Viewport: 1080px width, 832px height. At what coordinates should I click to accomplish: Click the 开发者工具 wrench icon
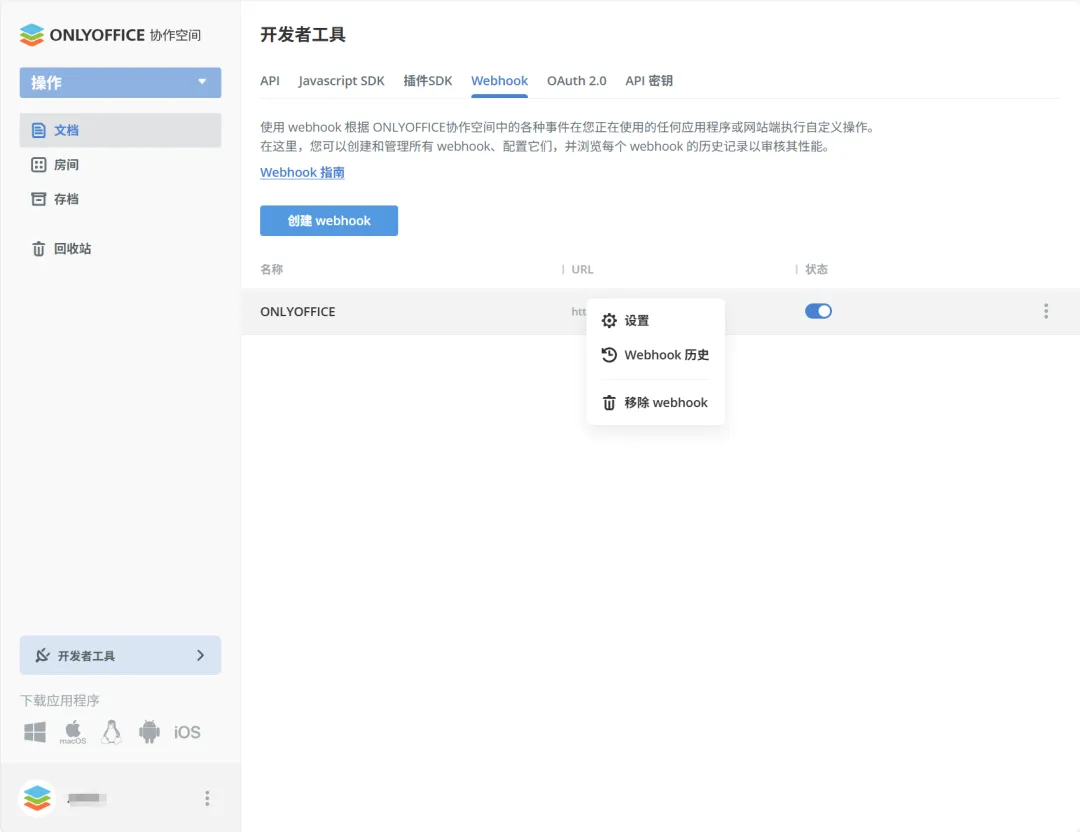(43, 655)
